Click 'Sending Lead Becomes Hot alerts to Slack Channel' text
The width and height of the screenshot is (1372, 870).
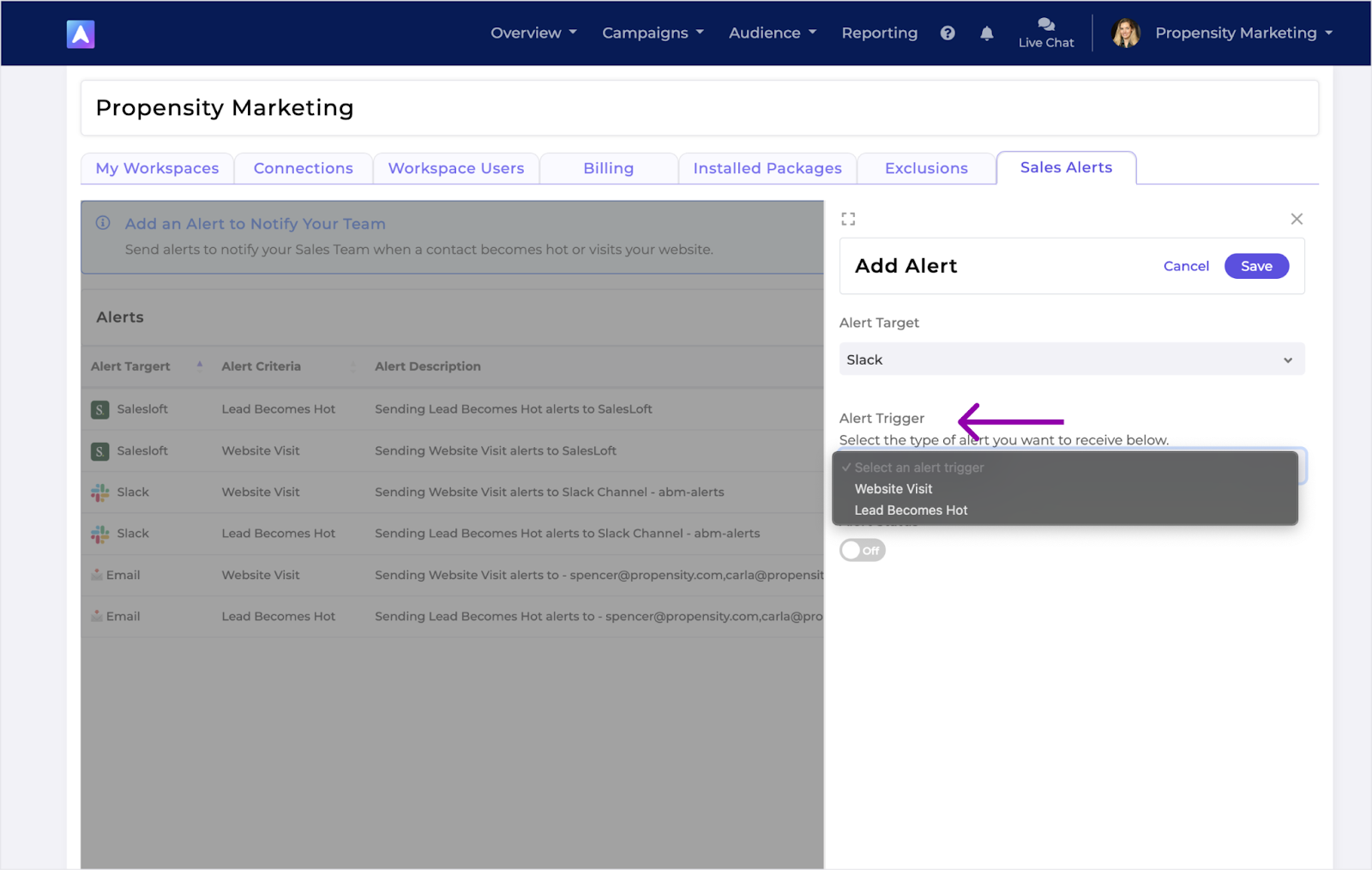point(568,534)
